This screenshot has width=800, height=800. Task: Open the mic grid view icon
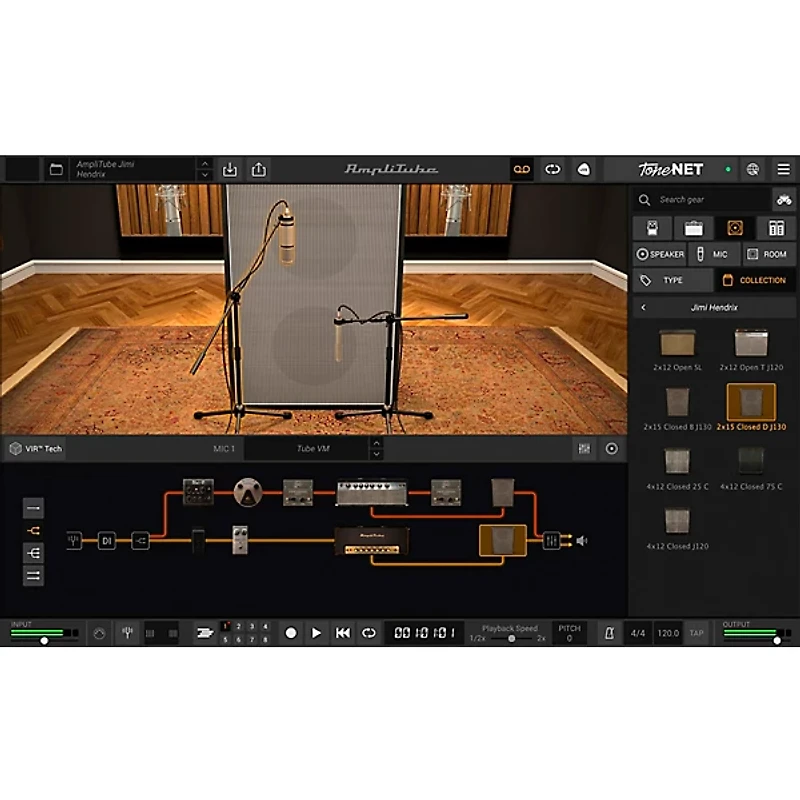584,449
